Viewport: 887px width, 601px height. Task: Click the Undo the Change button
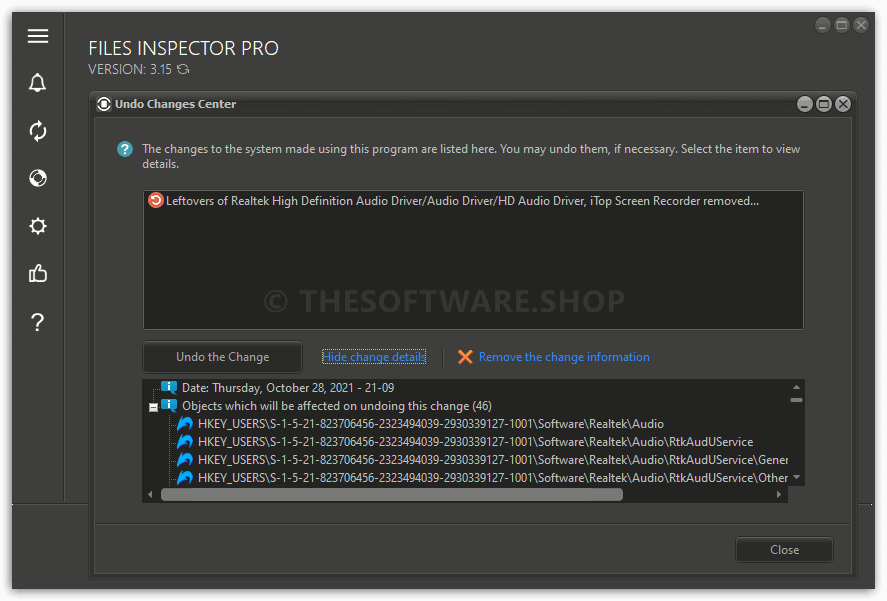[222, 357]
